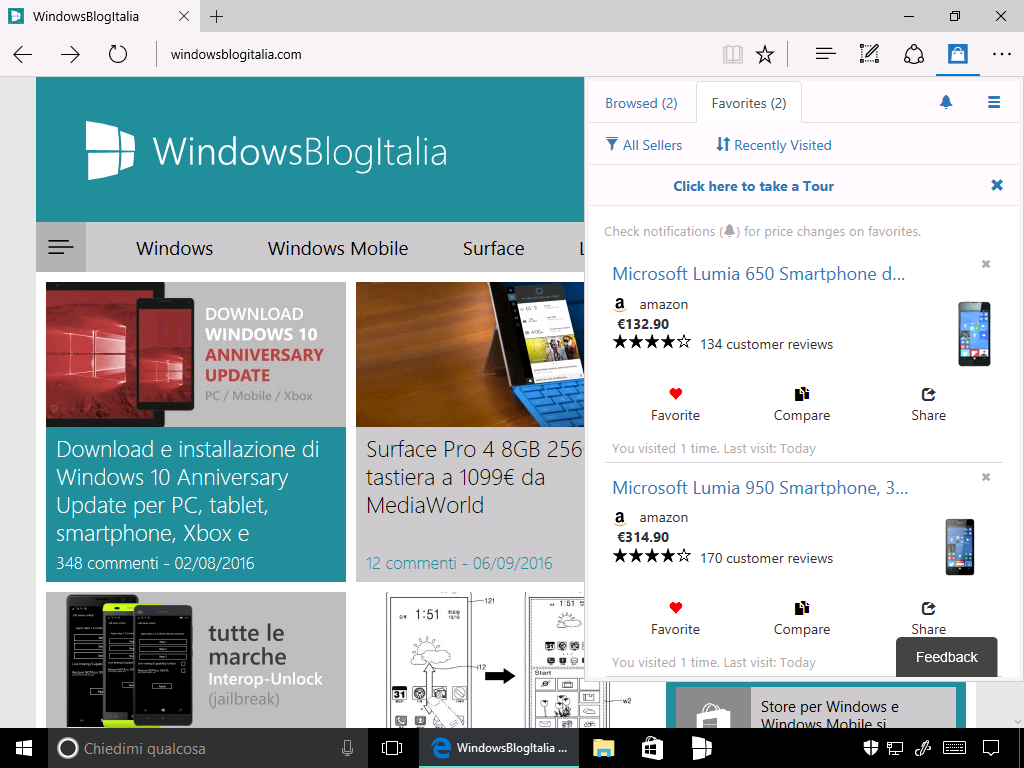Remove Lumia 650 from favorites list

(x=986, y=264)
